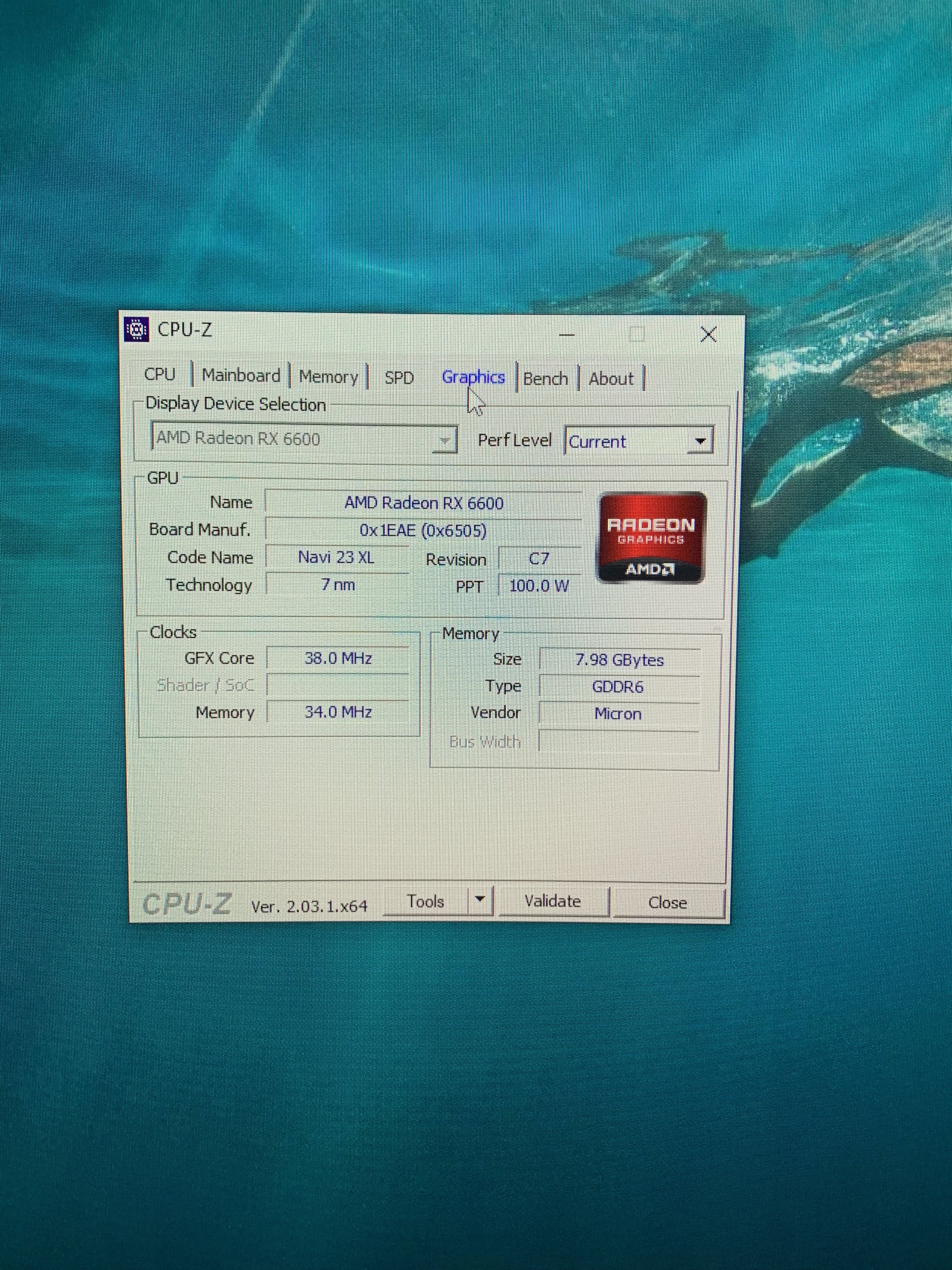Switch to the CPU tab

tap(160, 374)
